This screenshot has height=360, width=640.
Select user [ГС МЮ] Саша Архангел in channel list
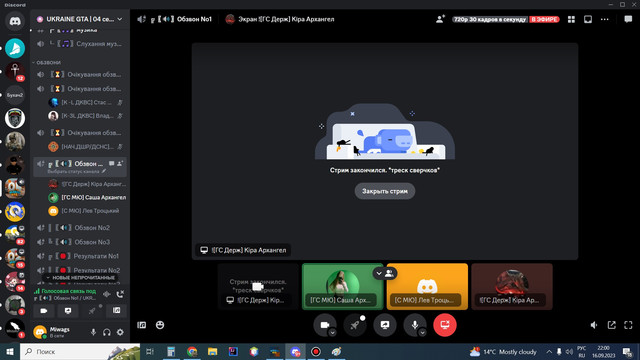coord(87,198)
